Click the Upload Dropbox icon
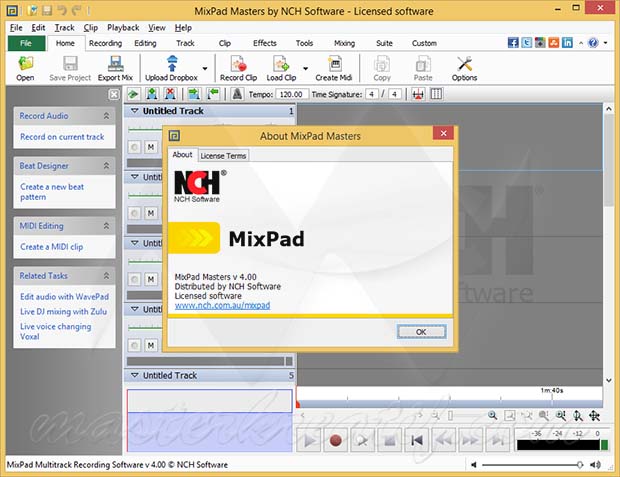This screenshot has height=477, width=620. point(172,64)
